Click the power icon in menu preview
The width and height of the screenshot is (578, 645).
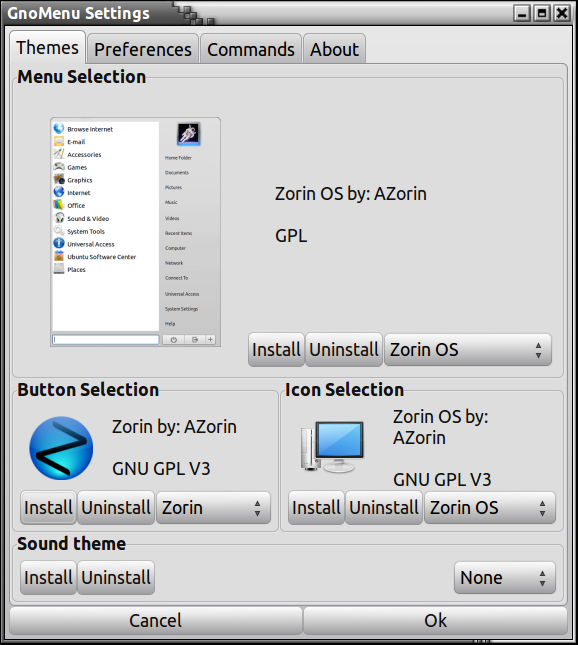[x=174, y=339]
